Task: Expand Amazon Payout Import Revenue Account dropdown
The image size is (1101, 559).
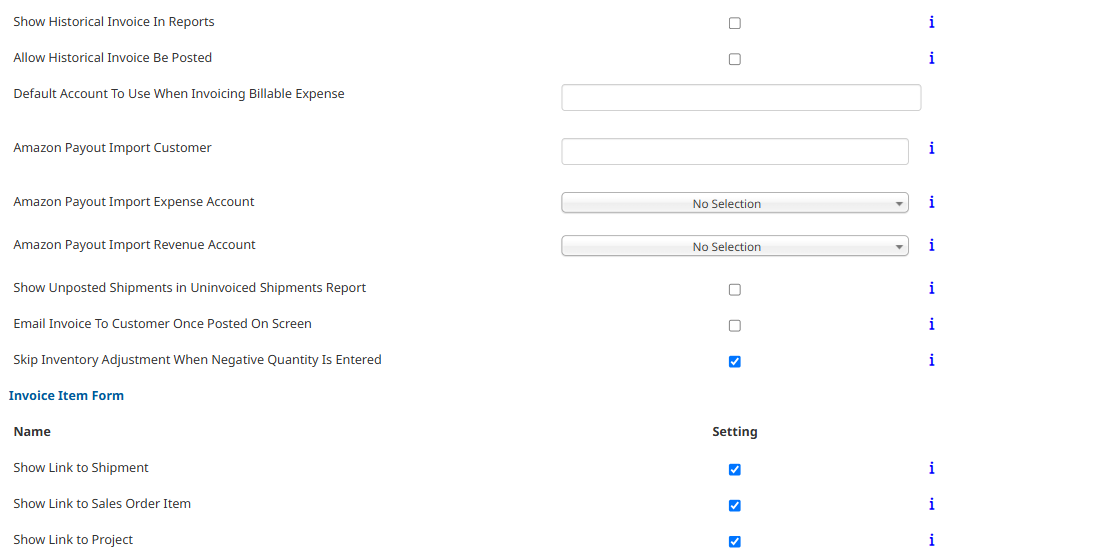Action: click(734, 246)
